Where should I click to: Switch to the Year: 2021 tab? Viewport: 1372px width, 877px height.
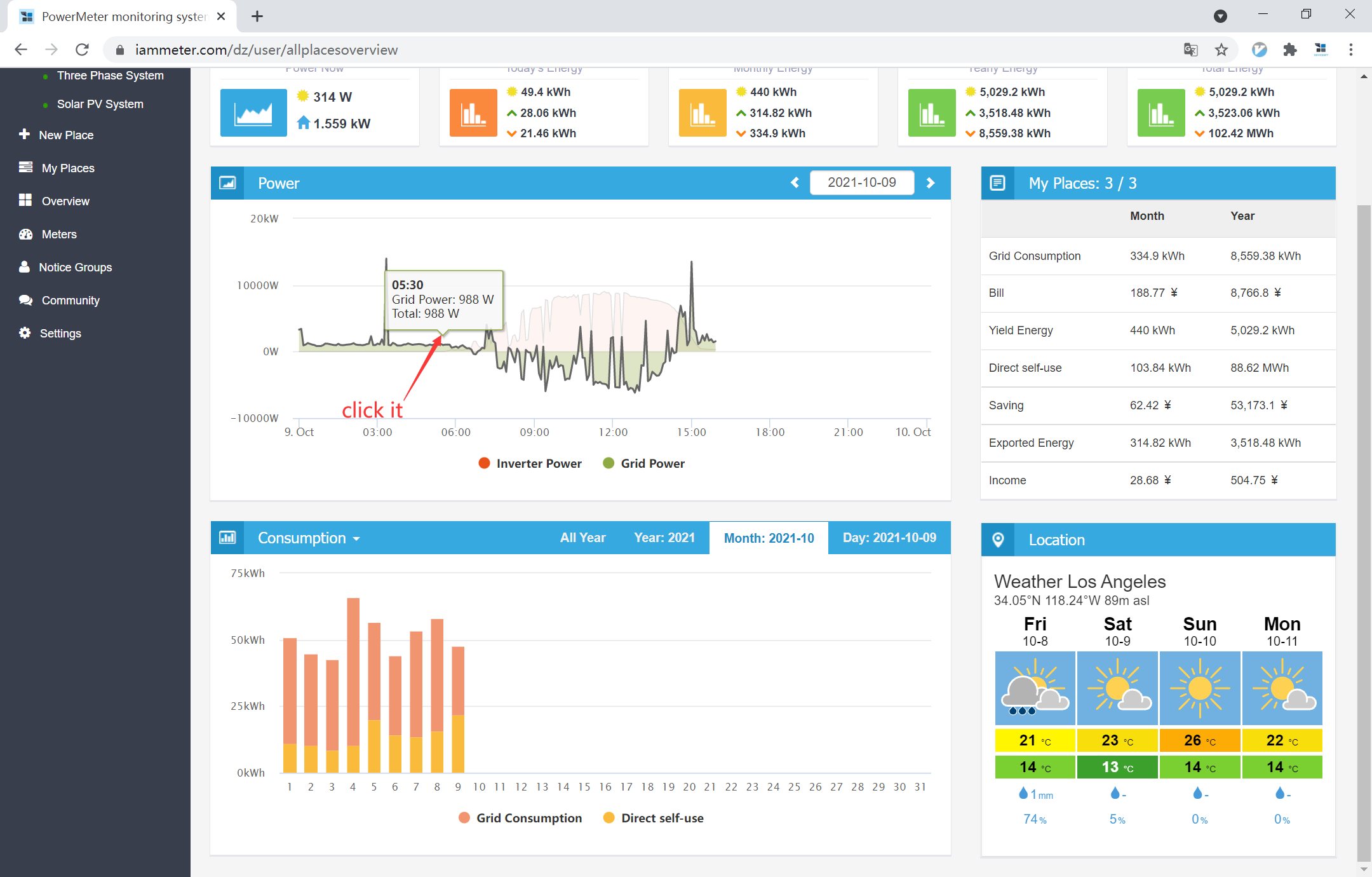click(x=664, y=538)
